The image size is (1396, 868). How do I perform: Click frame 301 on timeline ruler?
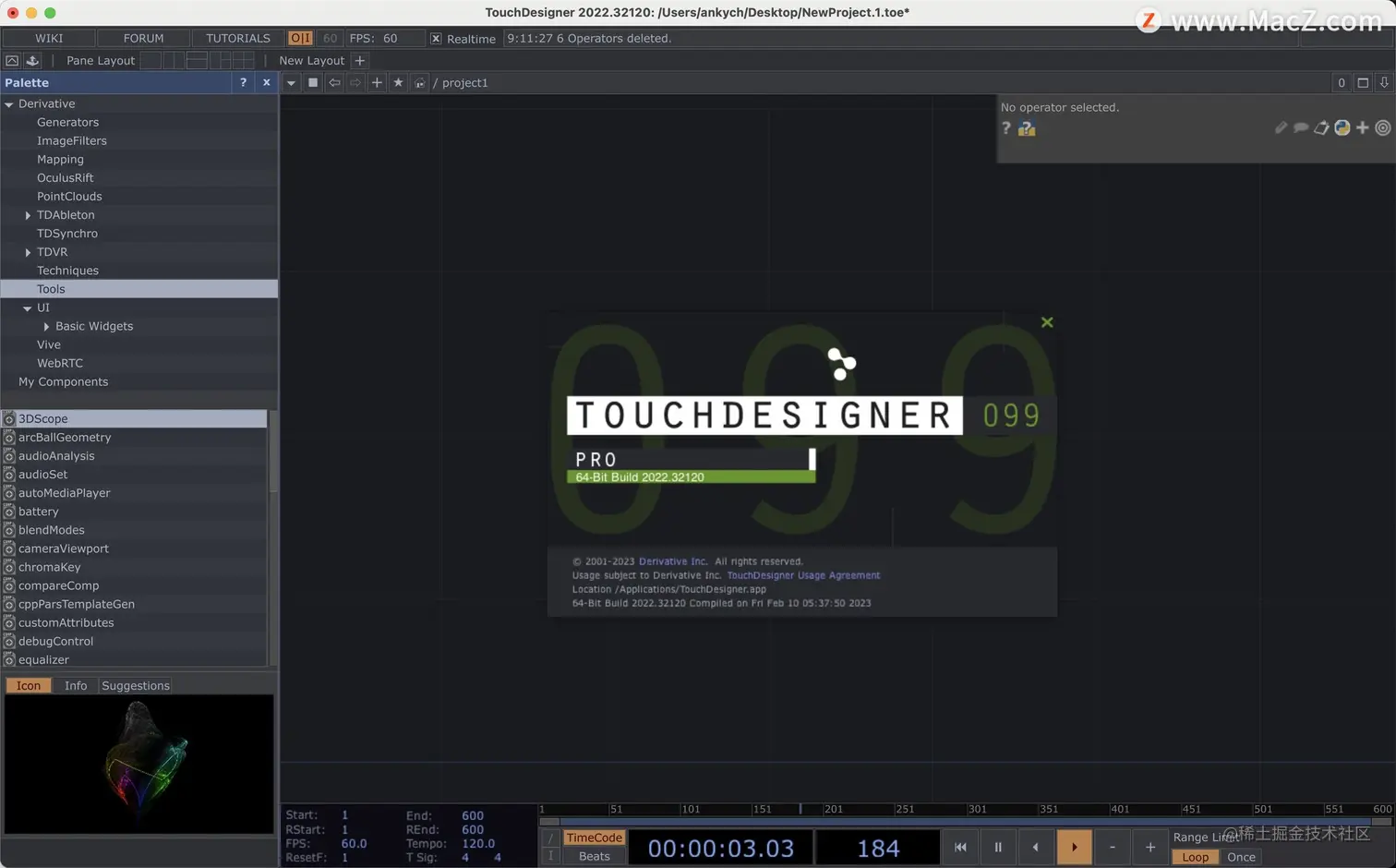coord(977,809)
